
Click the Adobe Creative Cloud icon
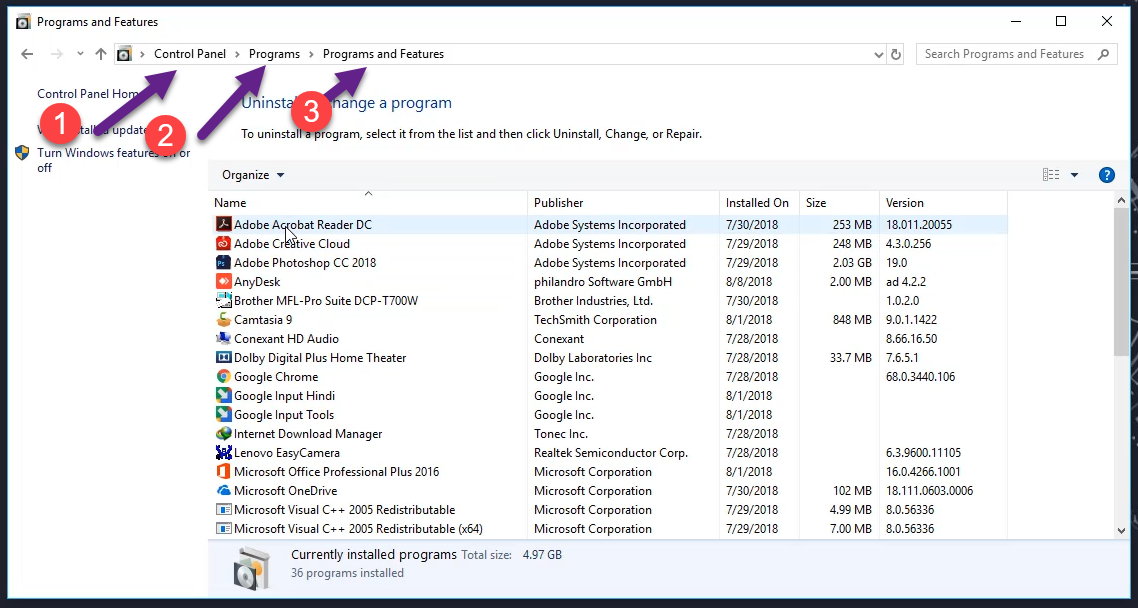click(x=224, y=243)
